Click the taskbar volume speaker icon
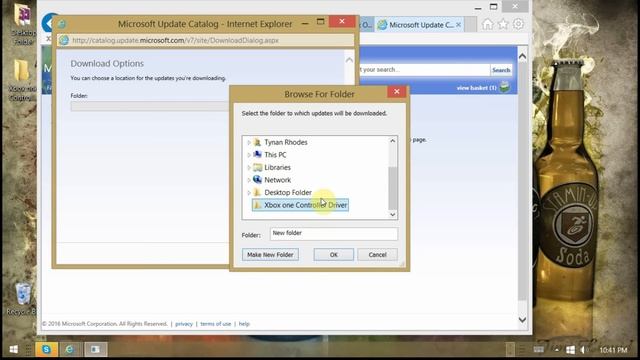Screen dimensions: 640x360 (583, 350)
